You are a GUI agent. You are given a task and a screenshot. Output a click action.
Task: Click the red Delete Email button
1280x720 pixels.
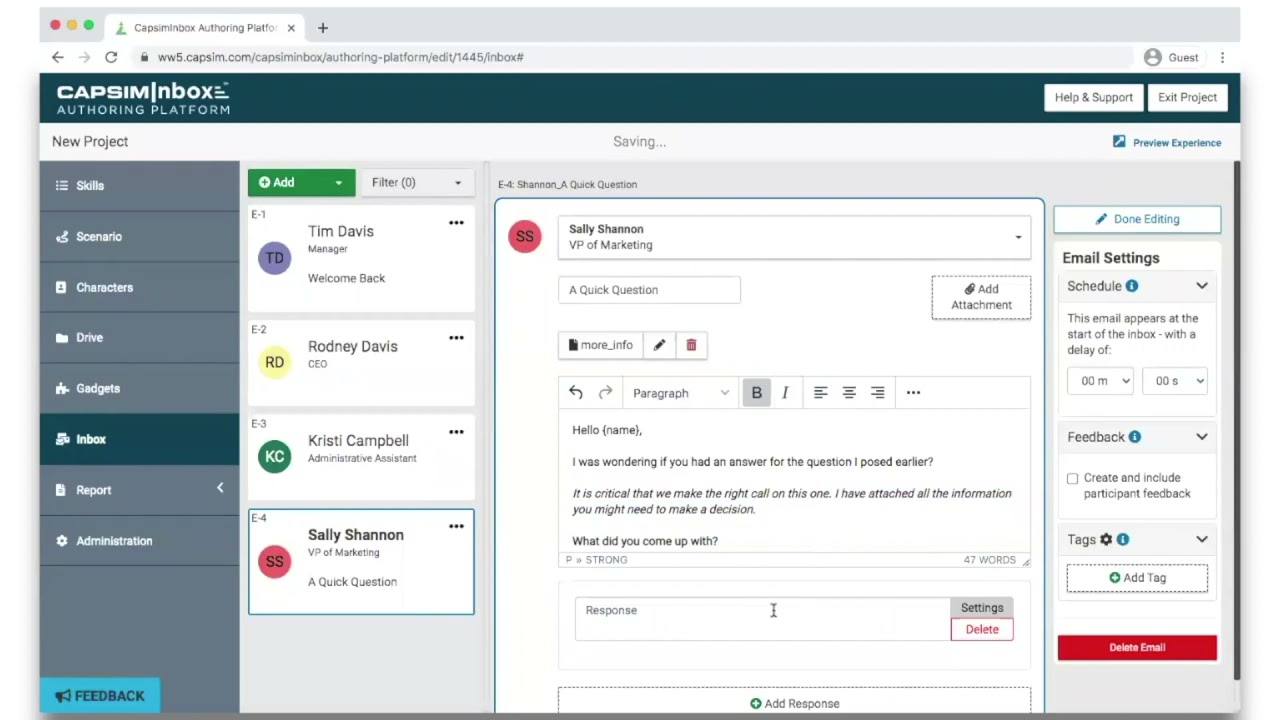click(1137, 647)
